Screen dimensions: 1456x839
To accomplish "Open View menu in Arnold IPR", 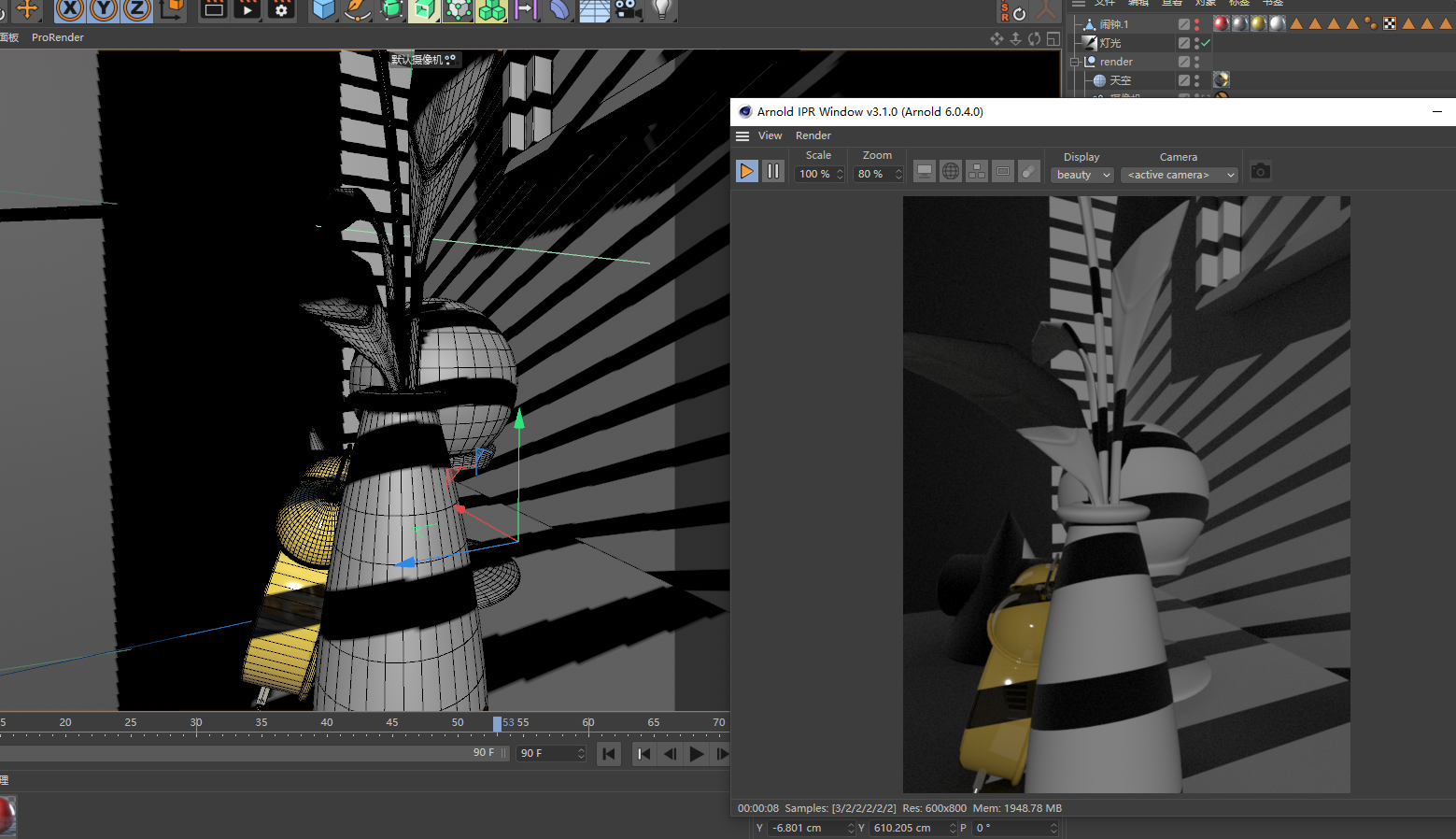I will point(770,135).
